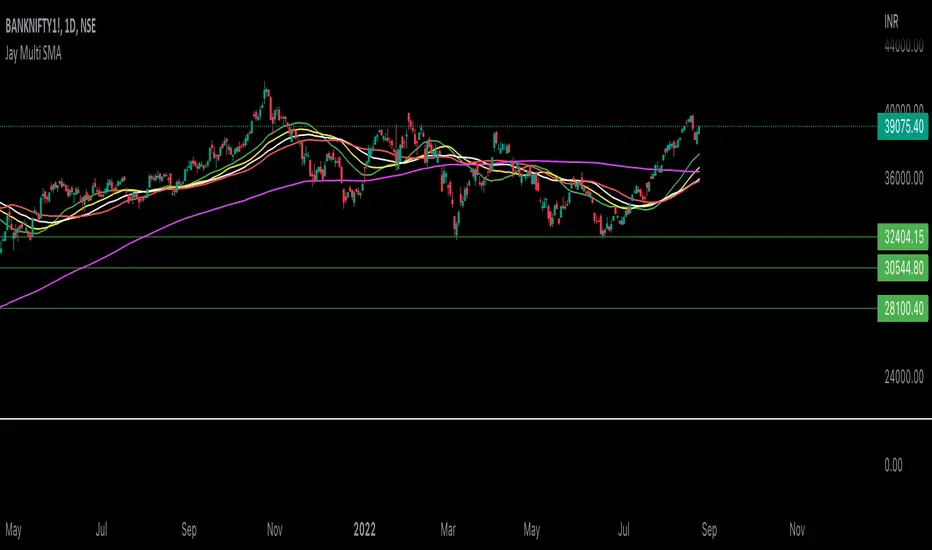Click the 24000.00 price axis value

[x=904, y=377]
